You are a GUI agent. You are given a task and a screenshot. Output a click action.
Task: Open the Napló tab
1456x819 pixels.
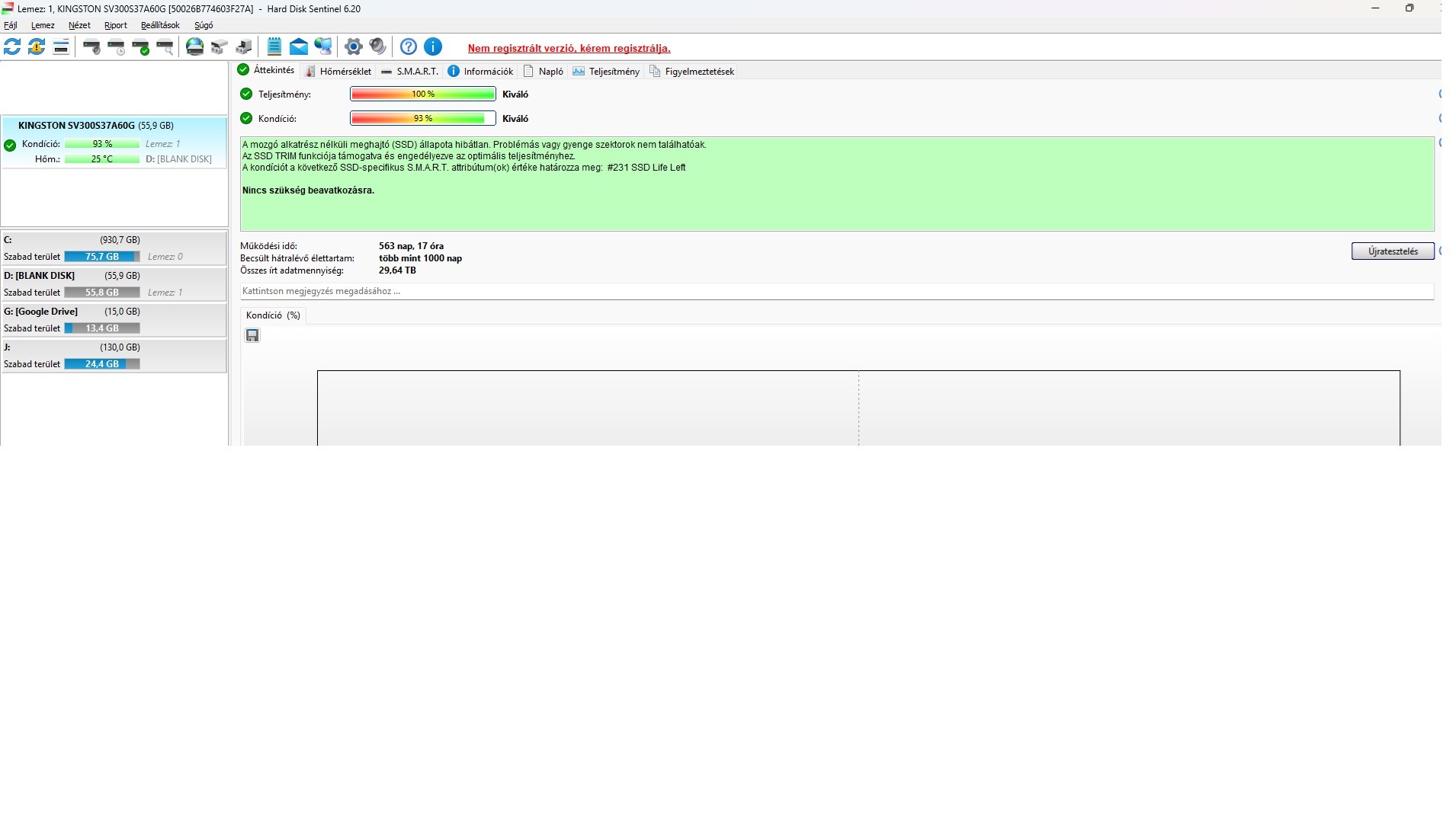point(544,72)
